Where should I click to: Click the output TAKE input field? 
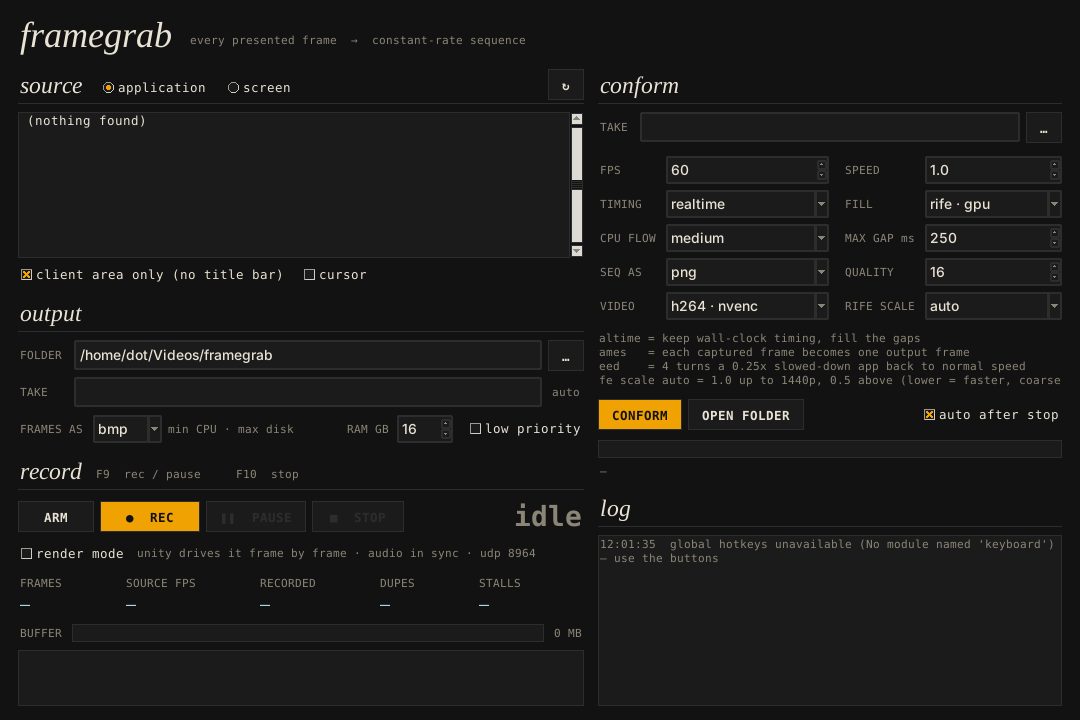coord(307,392)
